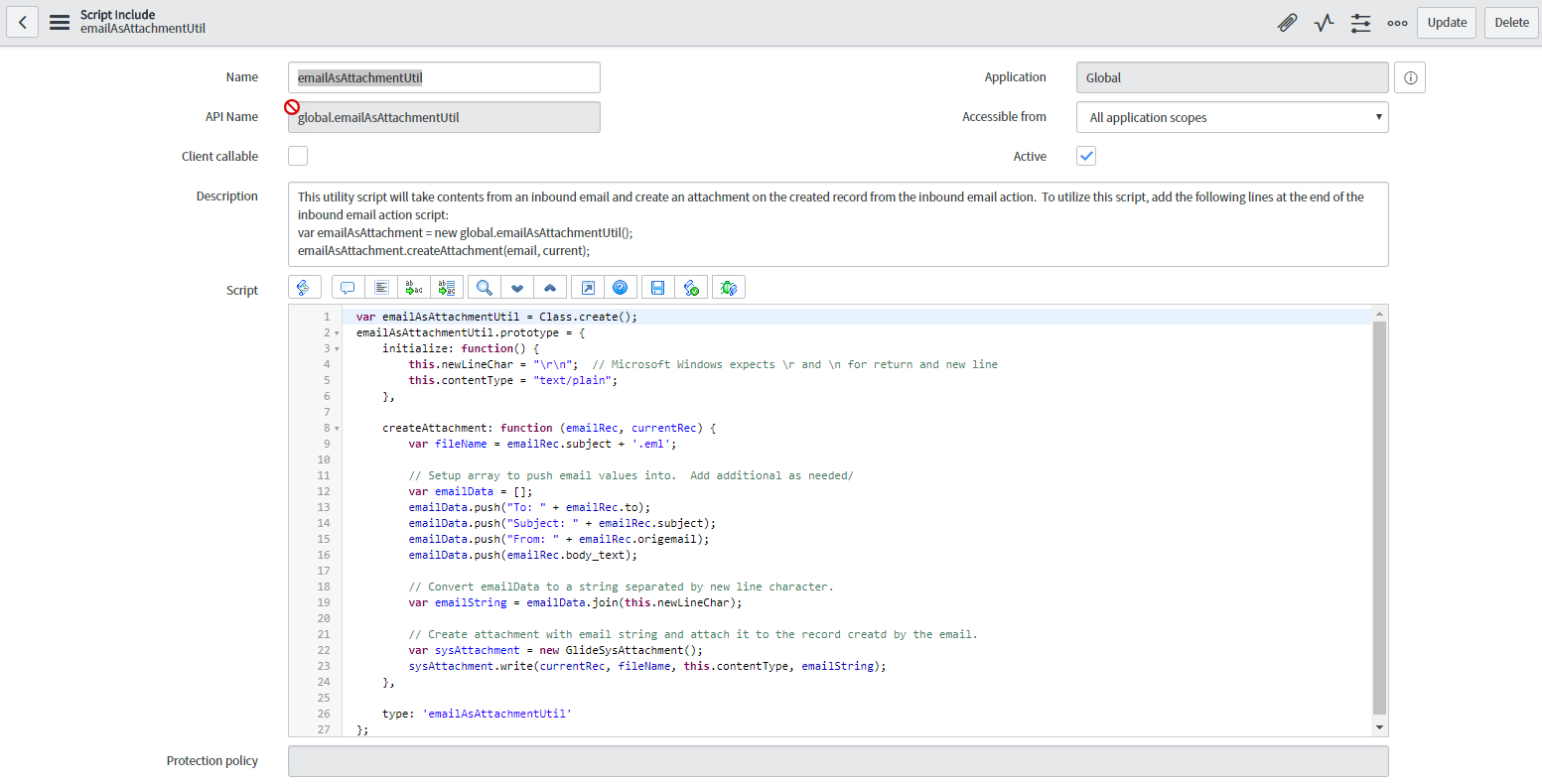Click the Application Global field
This screenshot has width=1542, height=784.
pos(1232,77)
